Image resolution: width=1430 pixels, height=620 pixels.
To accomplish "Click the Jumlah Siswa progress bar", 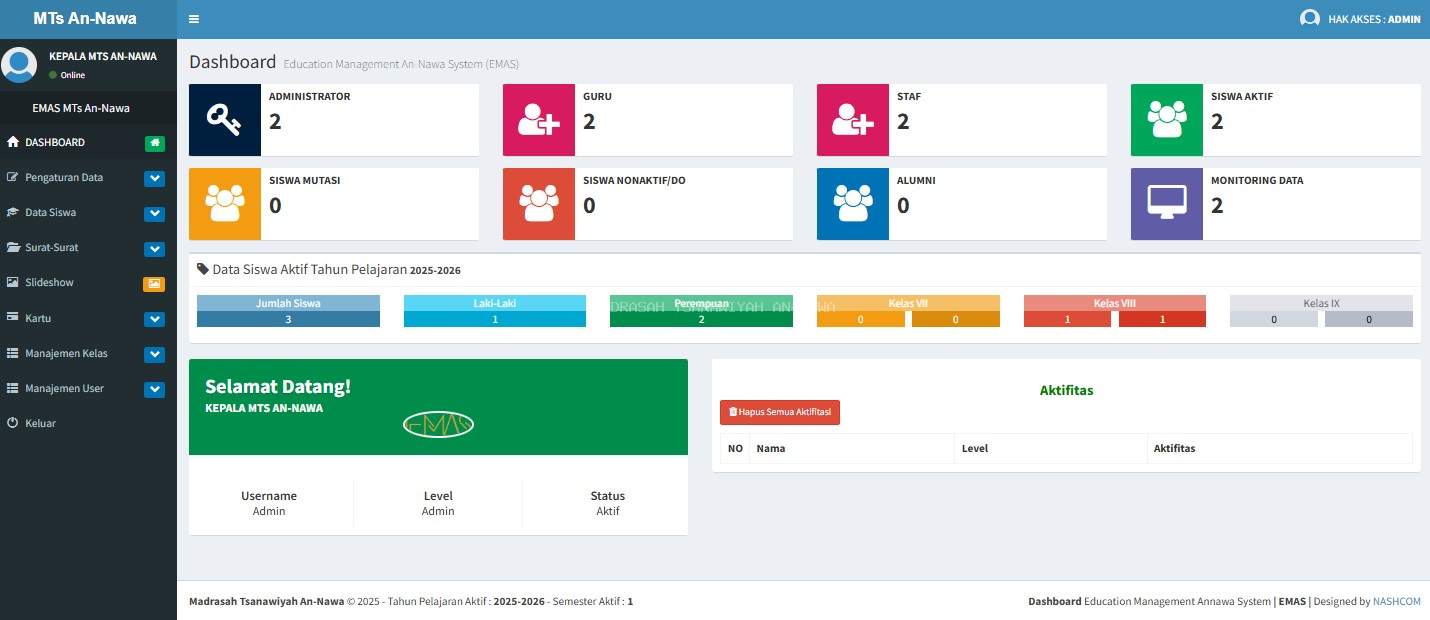I will pos(288,311).
